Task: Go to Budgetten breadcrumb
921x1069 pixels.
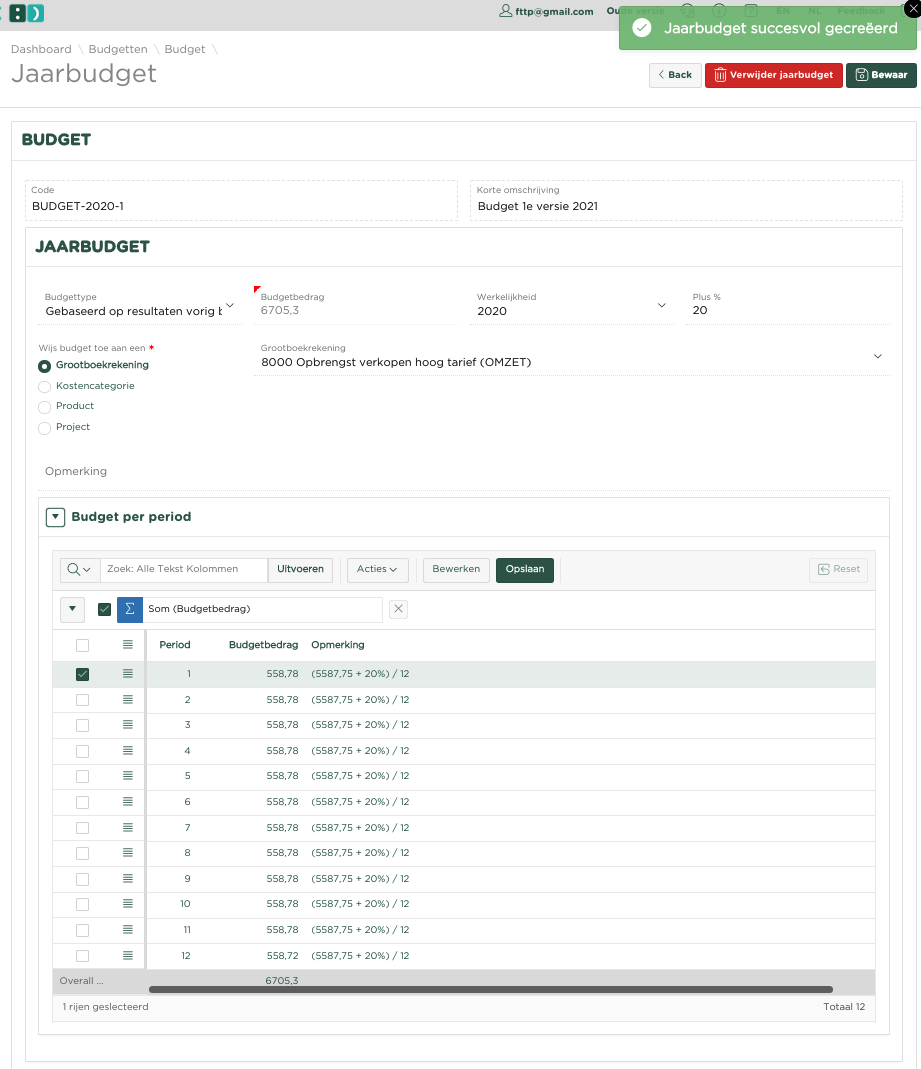Action: [118, 49]
